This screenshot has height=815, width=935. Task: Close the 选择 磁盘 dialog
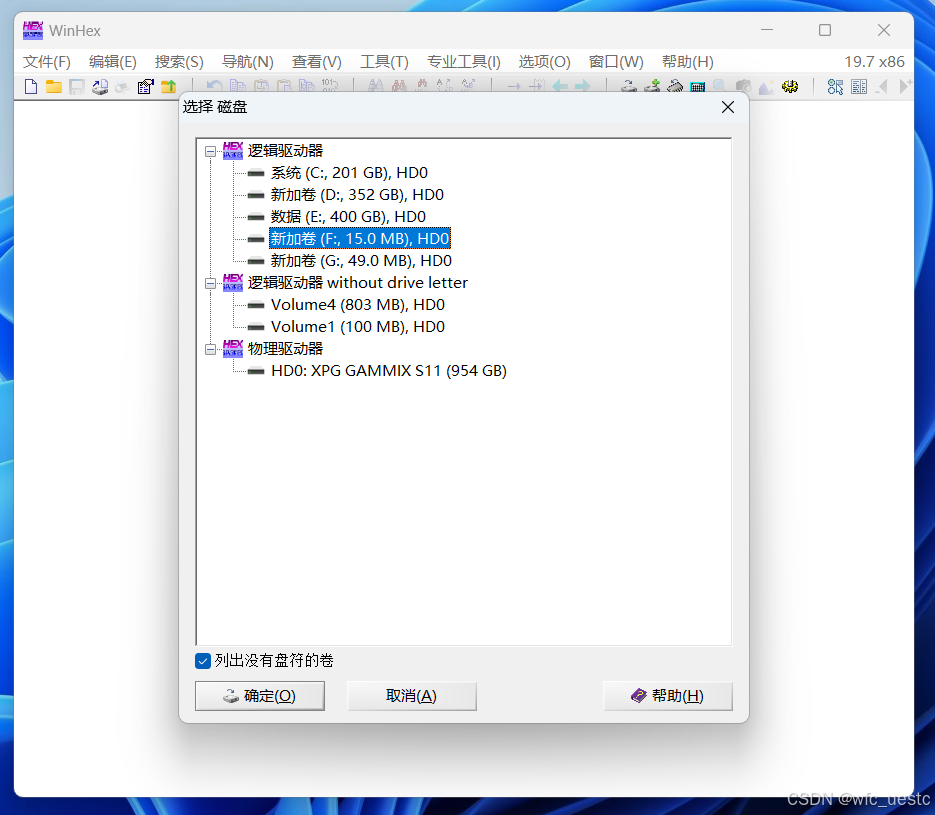[x=727, y=107]
